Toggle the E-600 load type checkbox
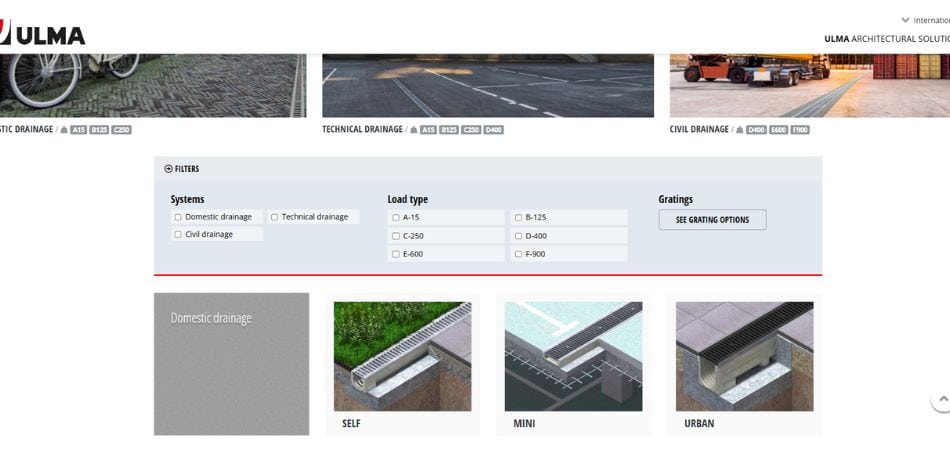Viewport: 950px width, 450px height. (396, 254)
